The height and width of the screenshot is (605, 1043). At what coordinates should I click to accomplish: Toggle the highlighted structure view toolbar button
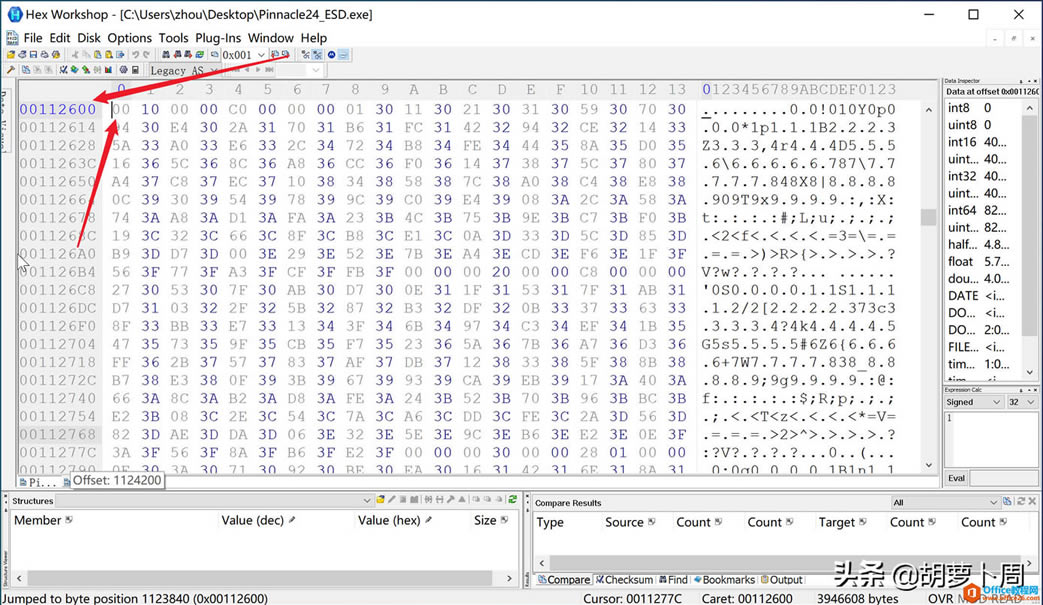coord(317,55)
